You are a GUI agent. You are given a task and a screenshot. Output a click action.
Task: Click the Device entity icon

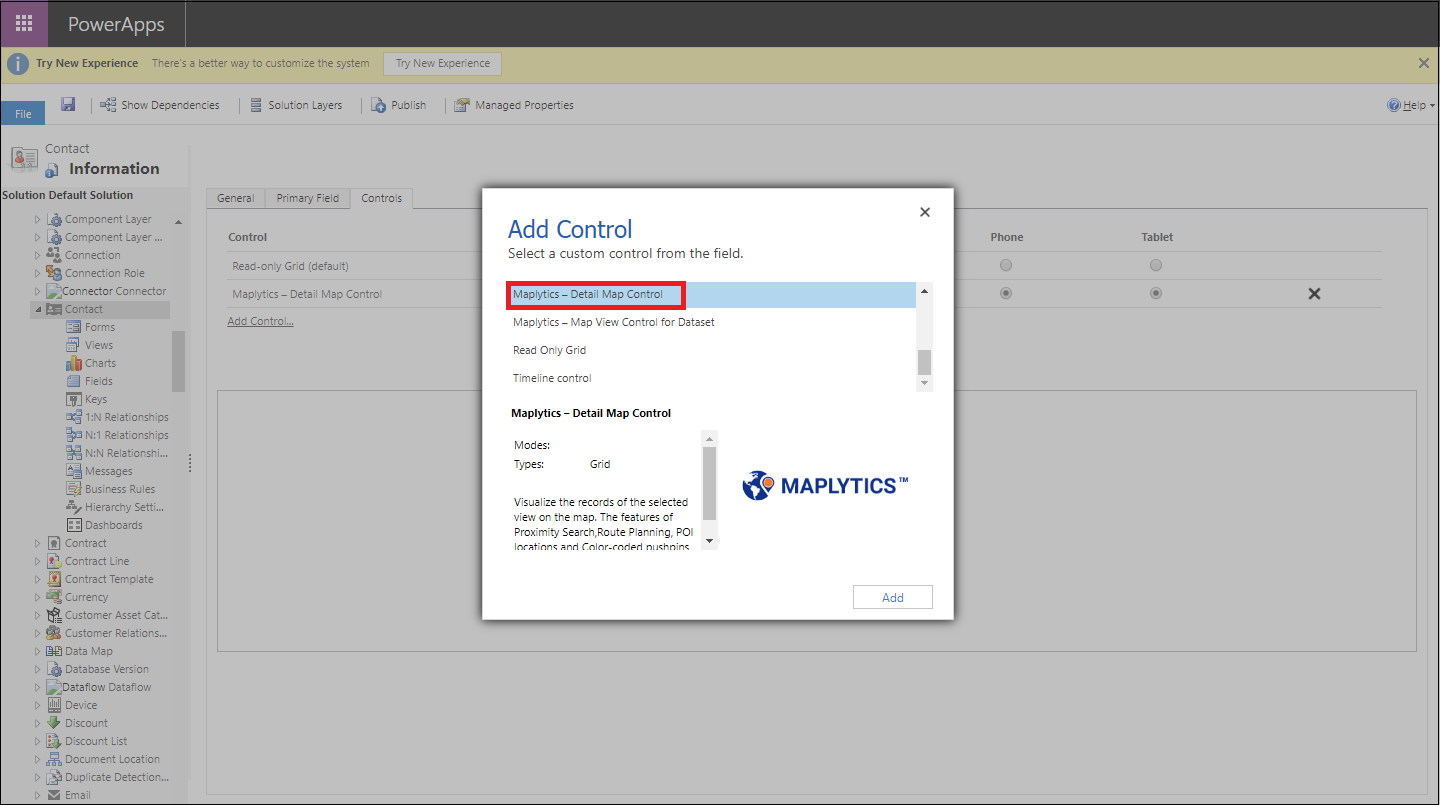54,705
